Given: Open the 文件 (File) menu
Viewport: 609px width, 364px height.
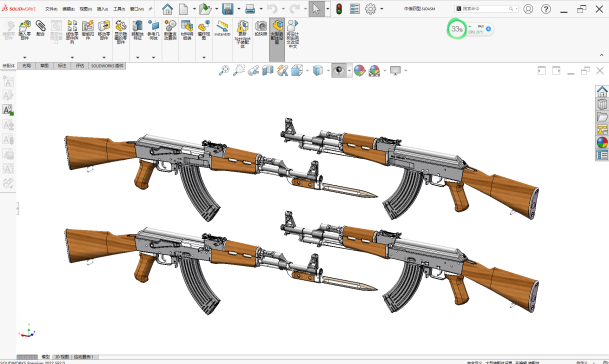Looking at the screenshot, I should 51,9.
